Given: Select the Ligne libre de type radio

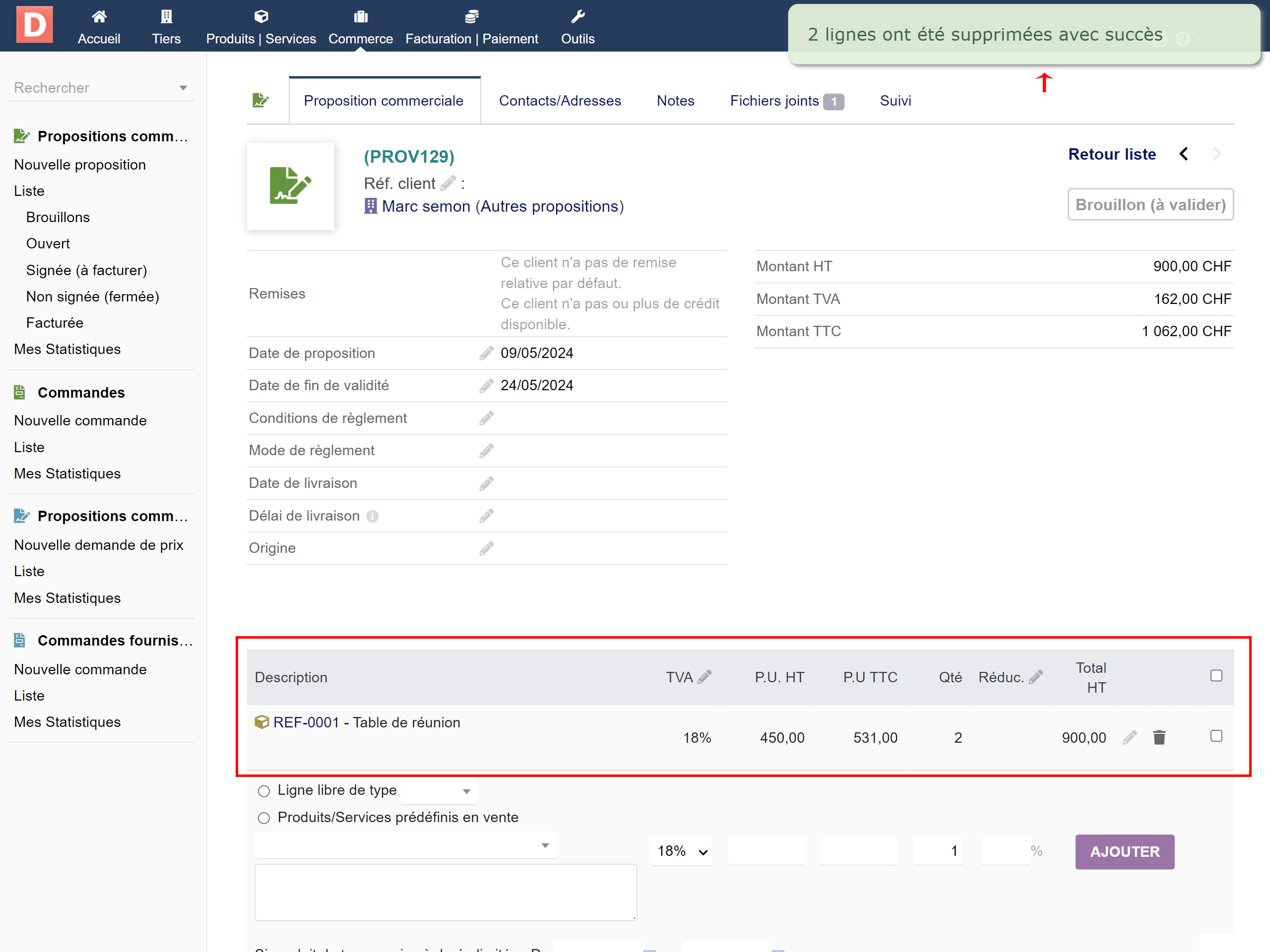Looking at the screenshot, I should pyautogui.click(x=263, y=791).
